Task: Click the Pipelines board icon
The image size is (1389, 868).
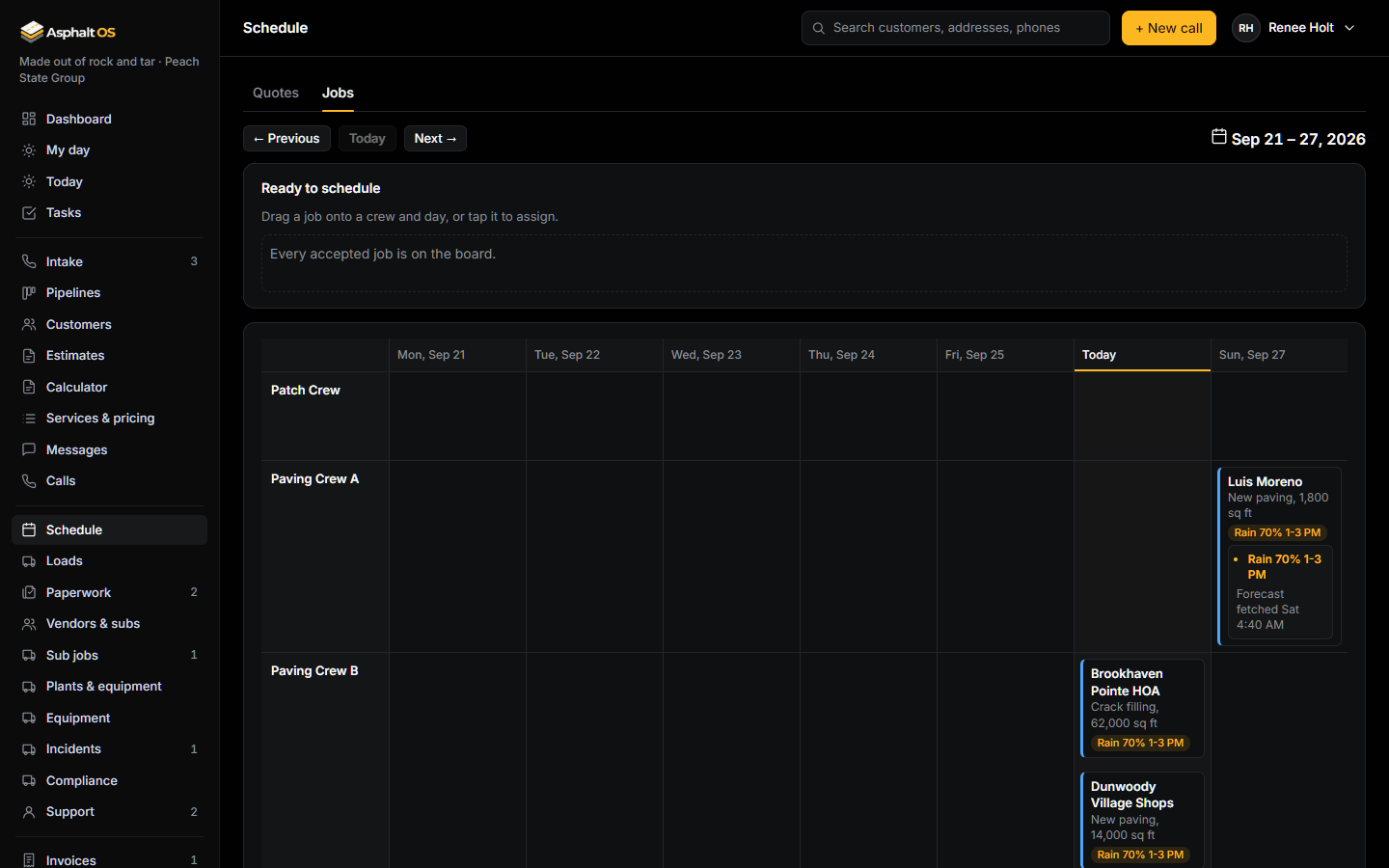Action: [29, 293]
